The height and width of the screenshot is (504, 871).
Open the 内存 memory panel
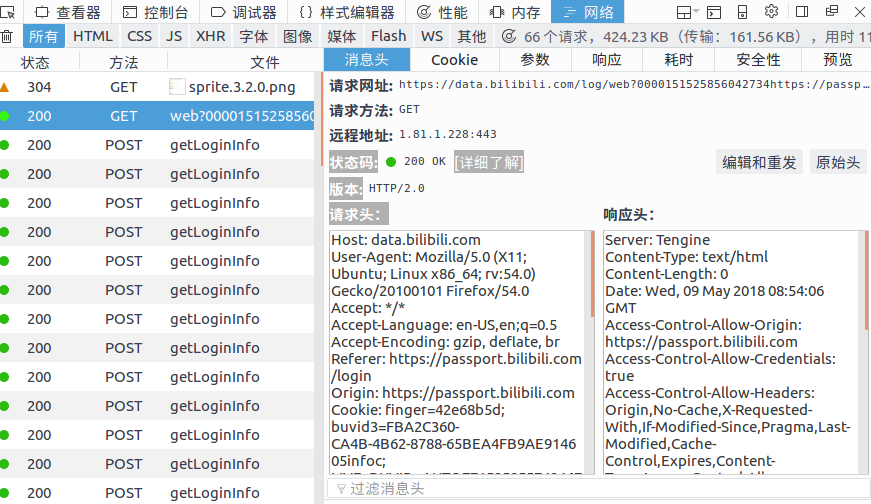pyautogui.click(x=515, y=12)
